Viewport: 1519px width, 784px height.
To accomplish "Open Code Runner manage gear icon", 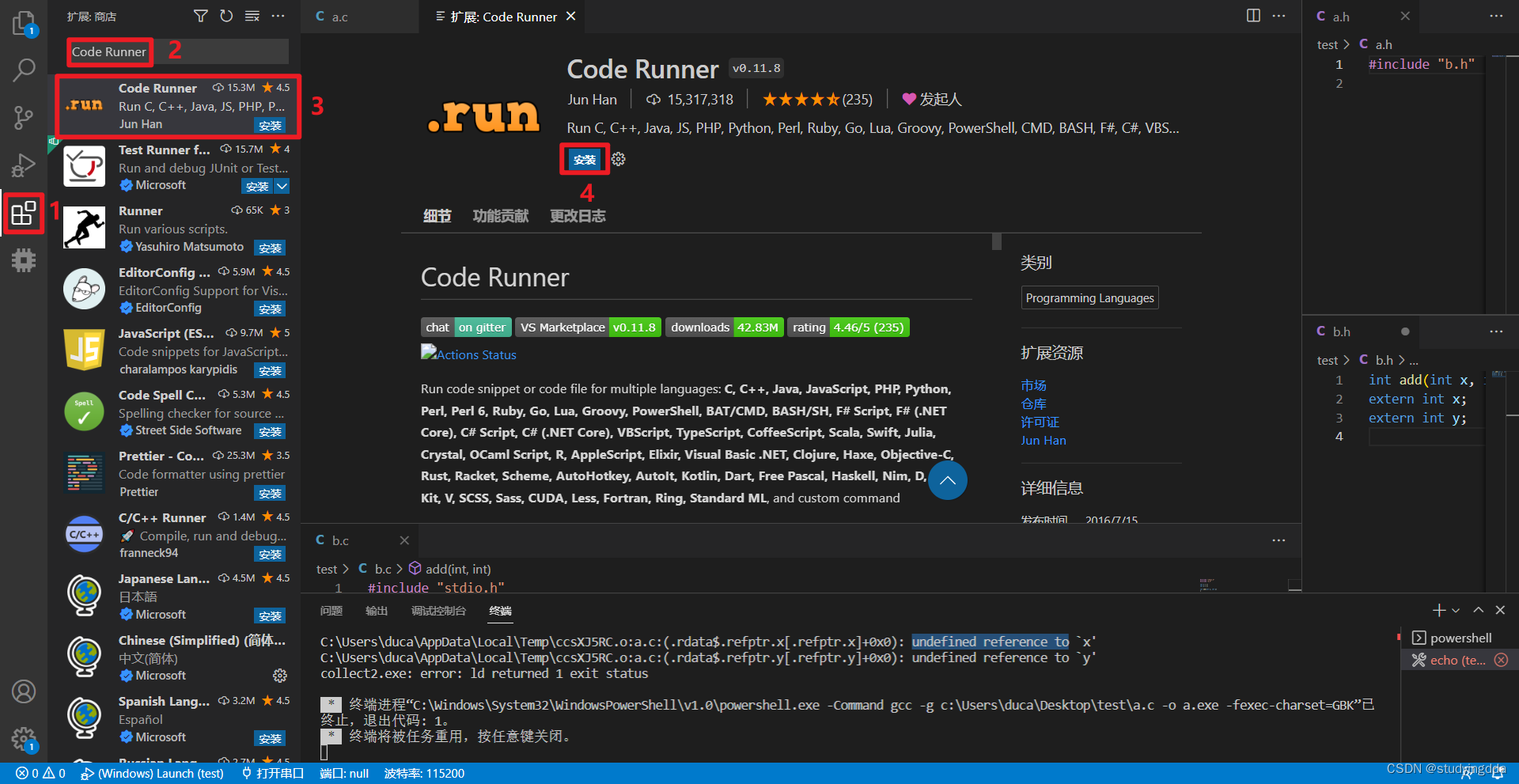I will coord(619,159).
